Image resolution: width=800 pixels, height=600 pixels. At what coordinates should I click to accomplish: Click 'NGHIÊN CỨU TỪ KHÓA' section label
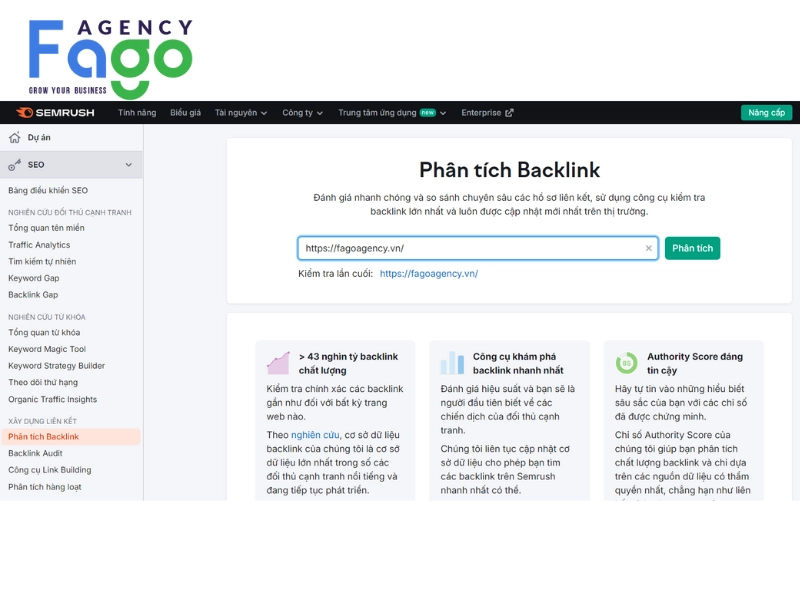pyautogui.click(x=47, y=317)
